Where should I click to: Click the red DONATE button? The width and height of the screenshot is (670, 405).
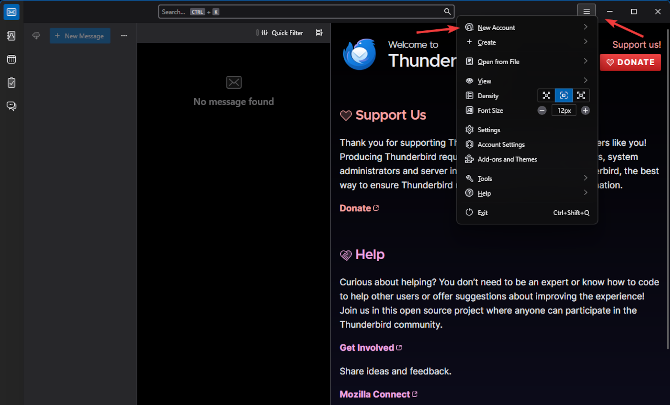pos(630,62)
